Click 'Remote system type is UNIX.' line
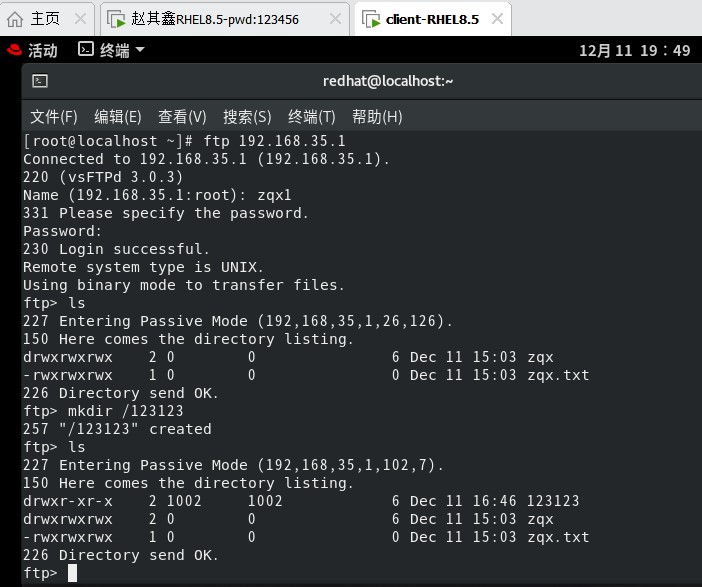The width and height of the screenshot is (702, 587). point(143,267)
